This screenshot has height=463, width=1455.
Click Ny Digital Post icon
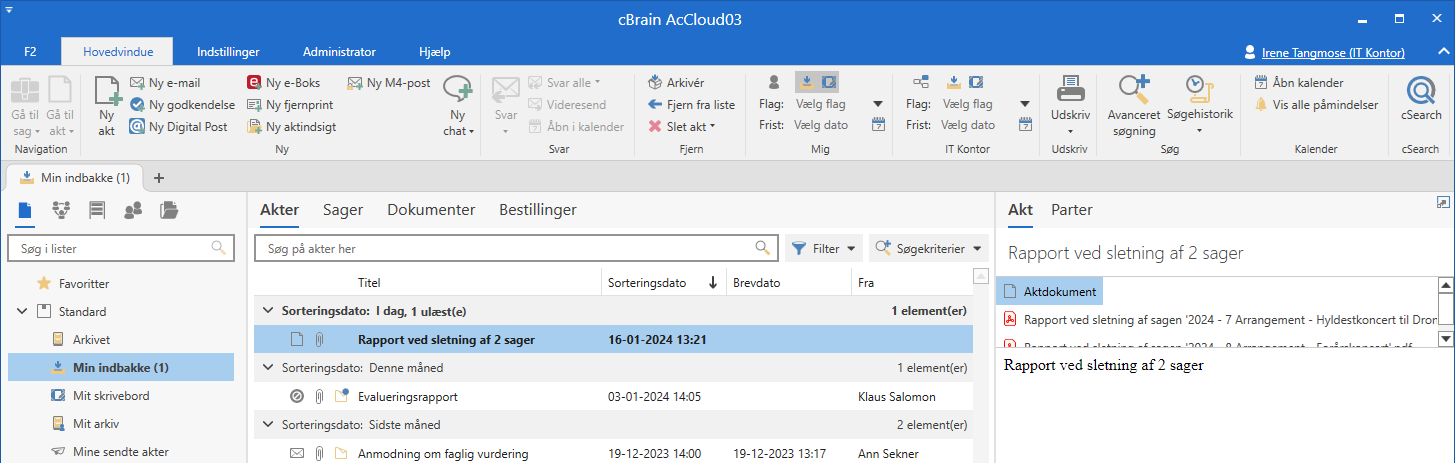[x=137, y=127]
